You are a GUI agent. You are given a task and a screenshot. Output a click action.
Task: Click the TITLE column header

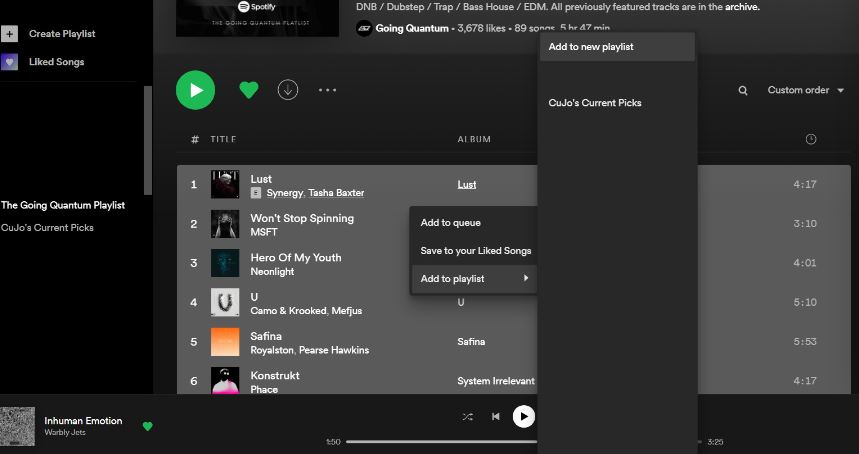[x=224, y=139]
